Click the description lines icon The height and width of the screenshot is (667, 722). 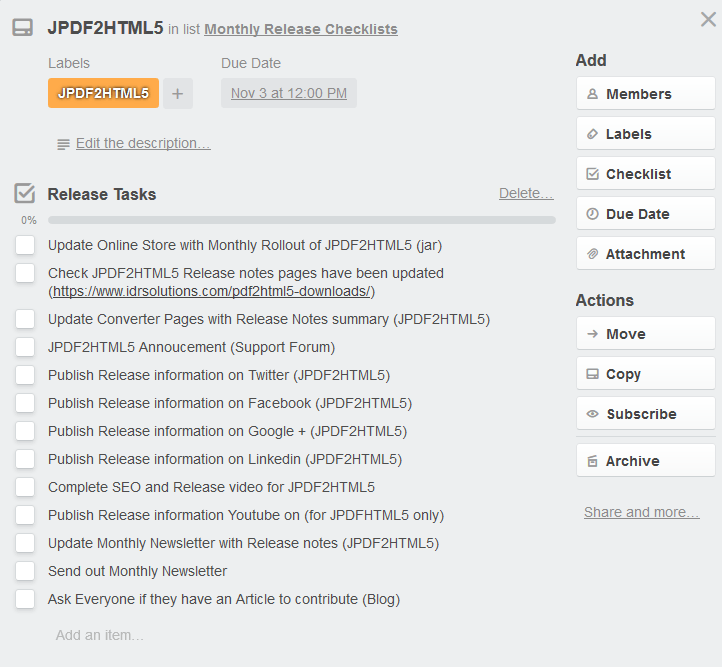pyautogui.click(x=63, y=145)
